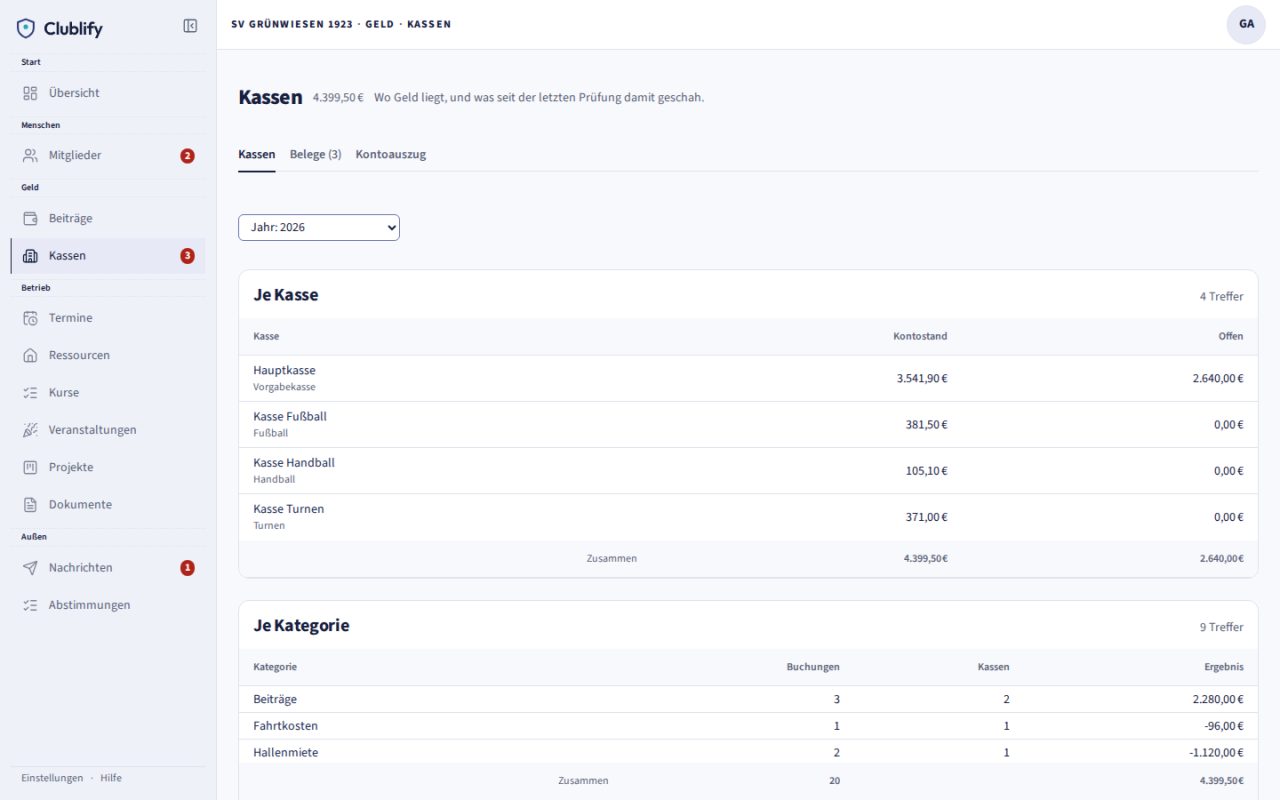Go to Mitglieder in the sidebar

pyautogui.click(x=108, y=155)
